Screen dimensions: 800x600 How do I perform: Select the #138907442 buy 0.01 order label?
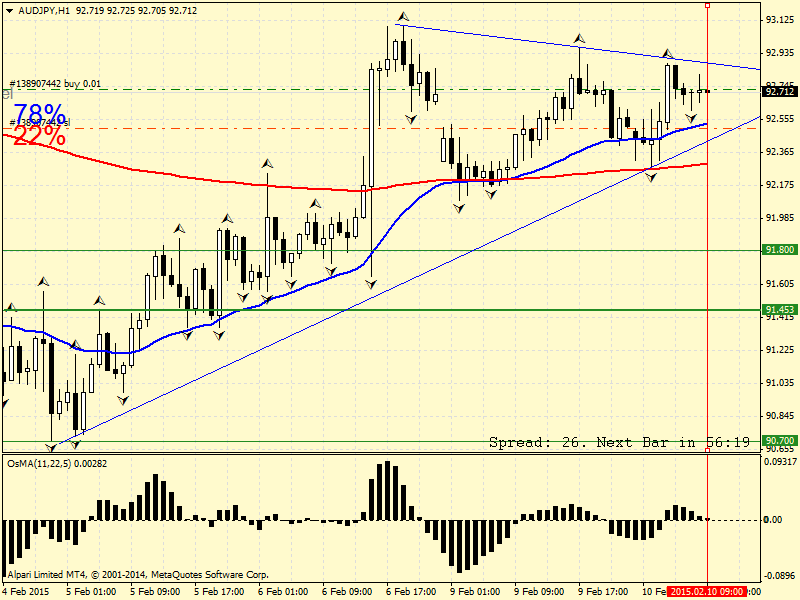55,84
